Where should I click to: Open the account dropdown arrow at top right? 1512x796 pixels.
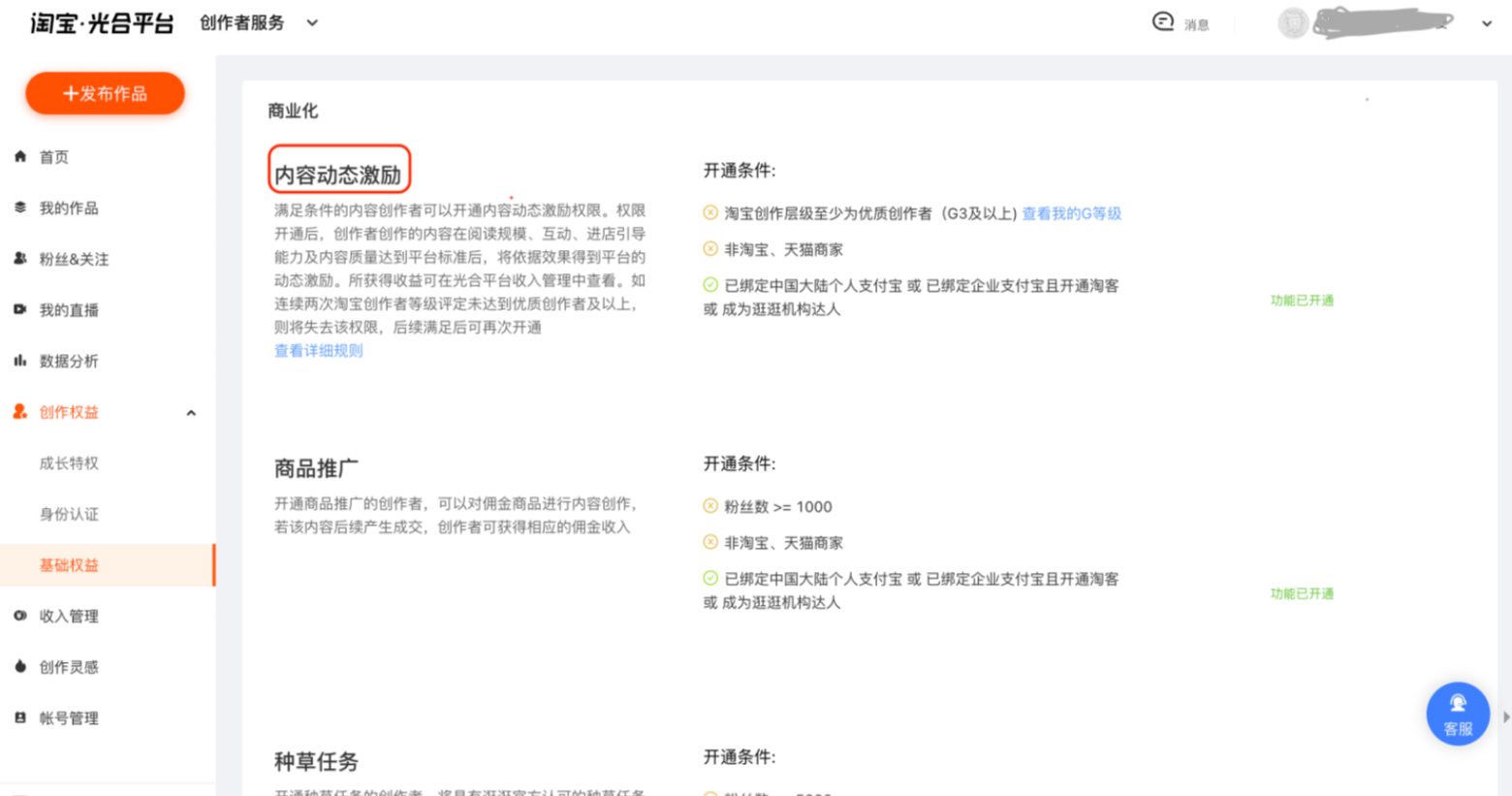coord(1486,23)
